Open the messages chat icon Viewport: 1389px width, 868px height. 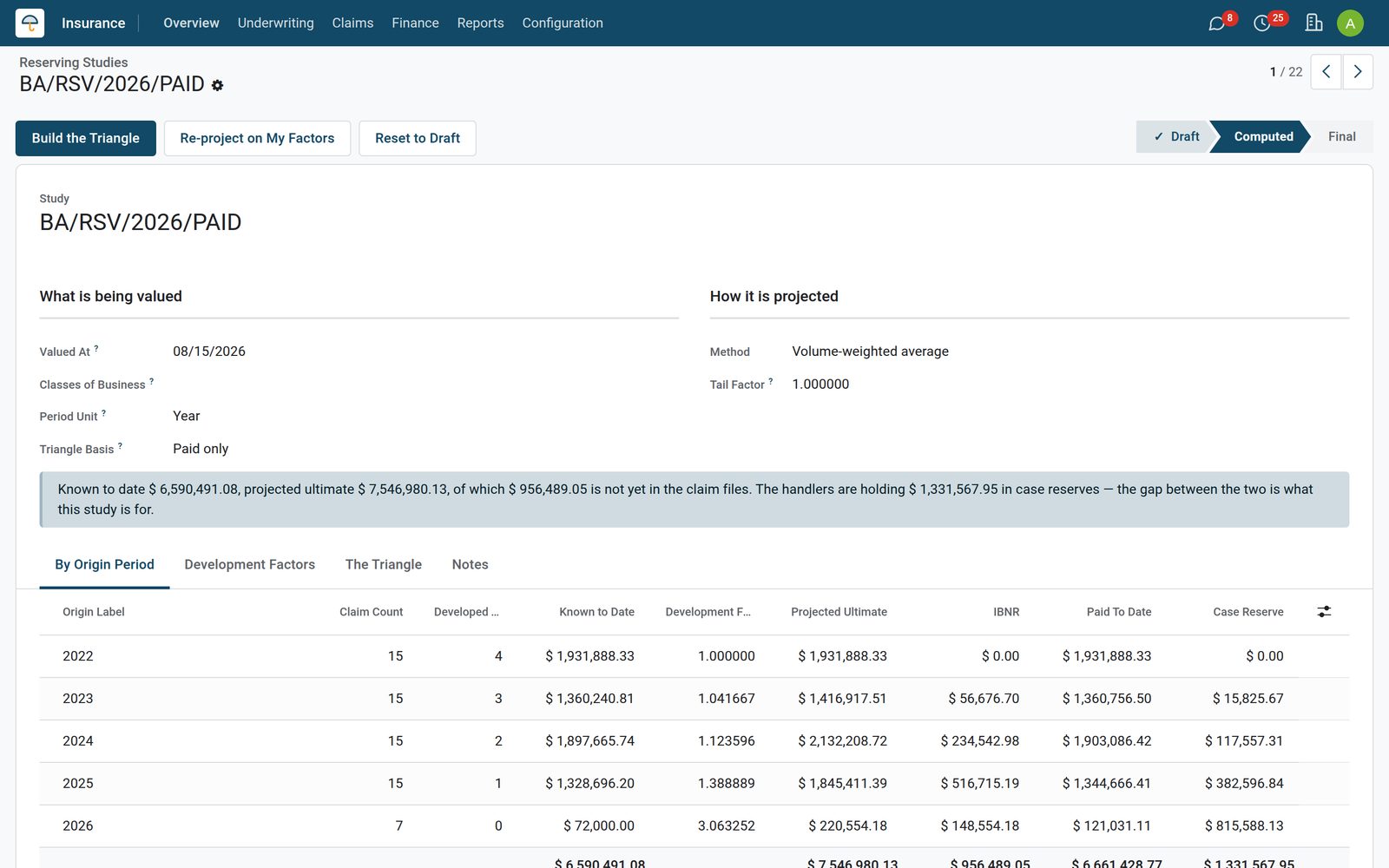click(x=1216, y=23)
